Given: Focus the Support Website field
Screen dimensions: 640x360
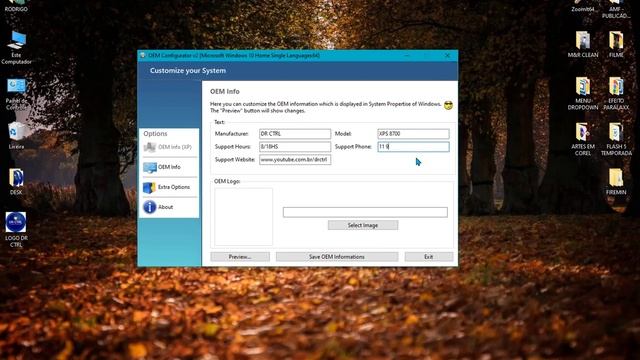Looking at the screenshot, I should click(x=295, y=160).
